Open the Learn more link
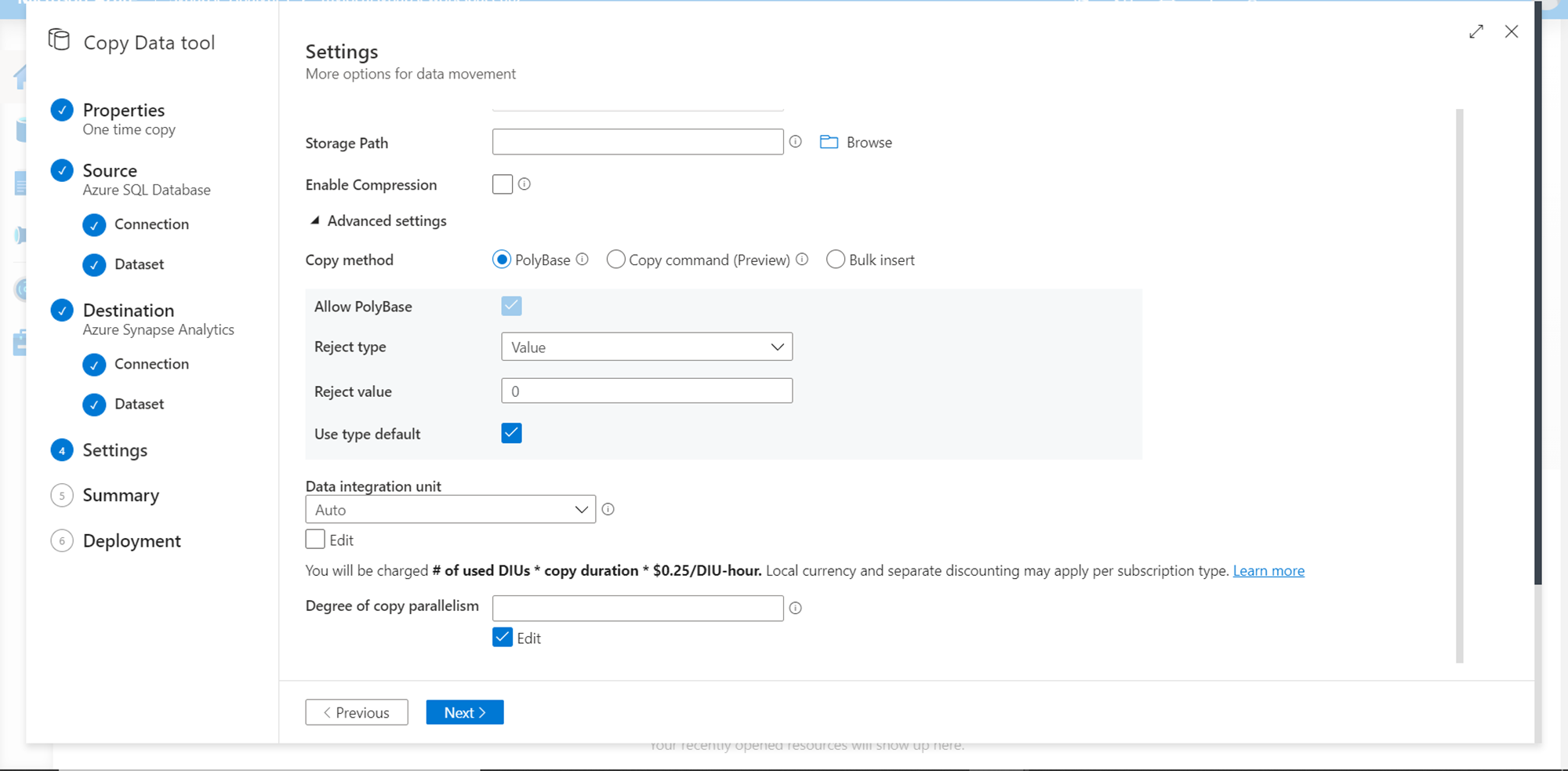This screenshot has width=1568, height=771. (x=1269, y=571)
